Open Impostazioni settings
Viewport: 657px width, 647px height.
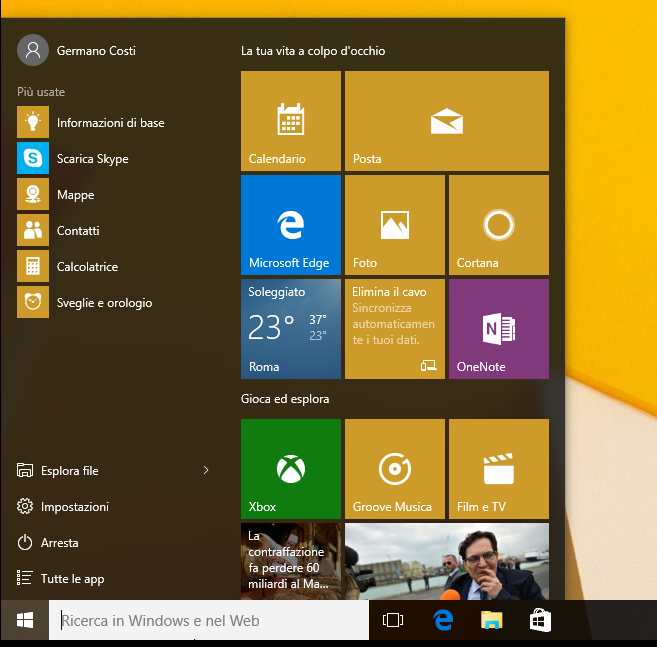63,507
